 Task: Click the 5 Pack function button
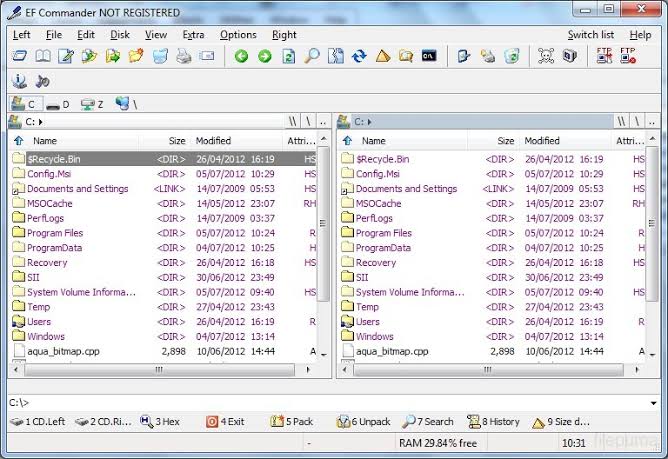pos(292,421)
